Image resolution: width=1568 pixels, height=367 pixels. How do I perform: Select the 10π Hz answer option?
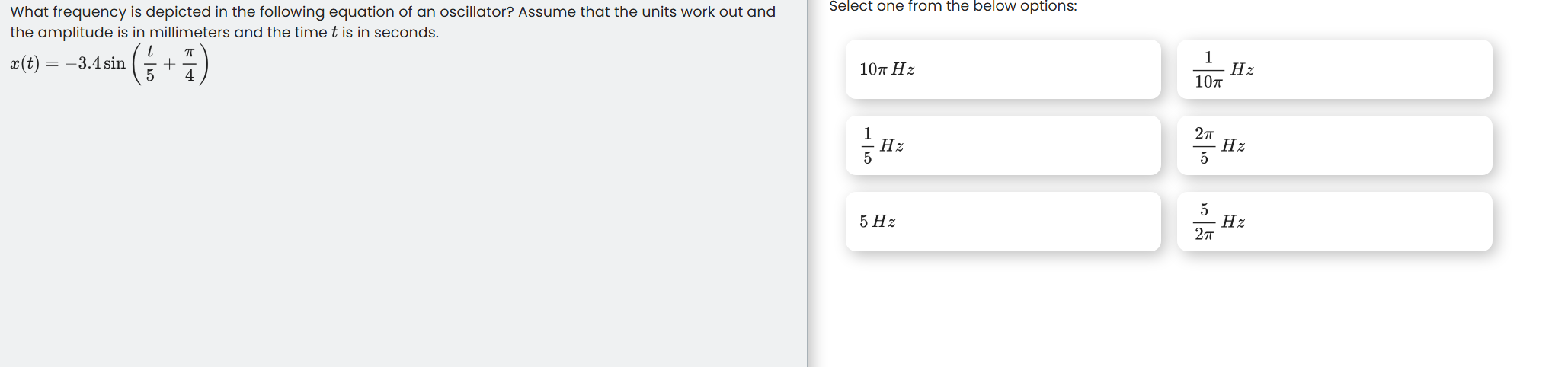[1003, 69]
